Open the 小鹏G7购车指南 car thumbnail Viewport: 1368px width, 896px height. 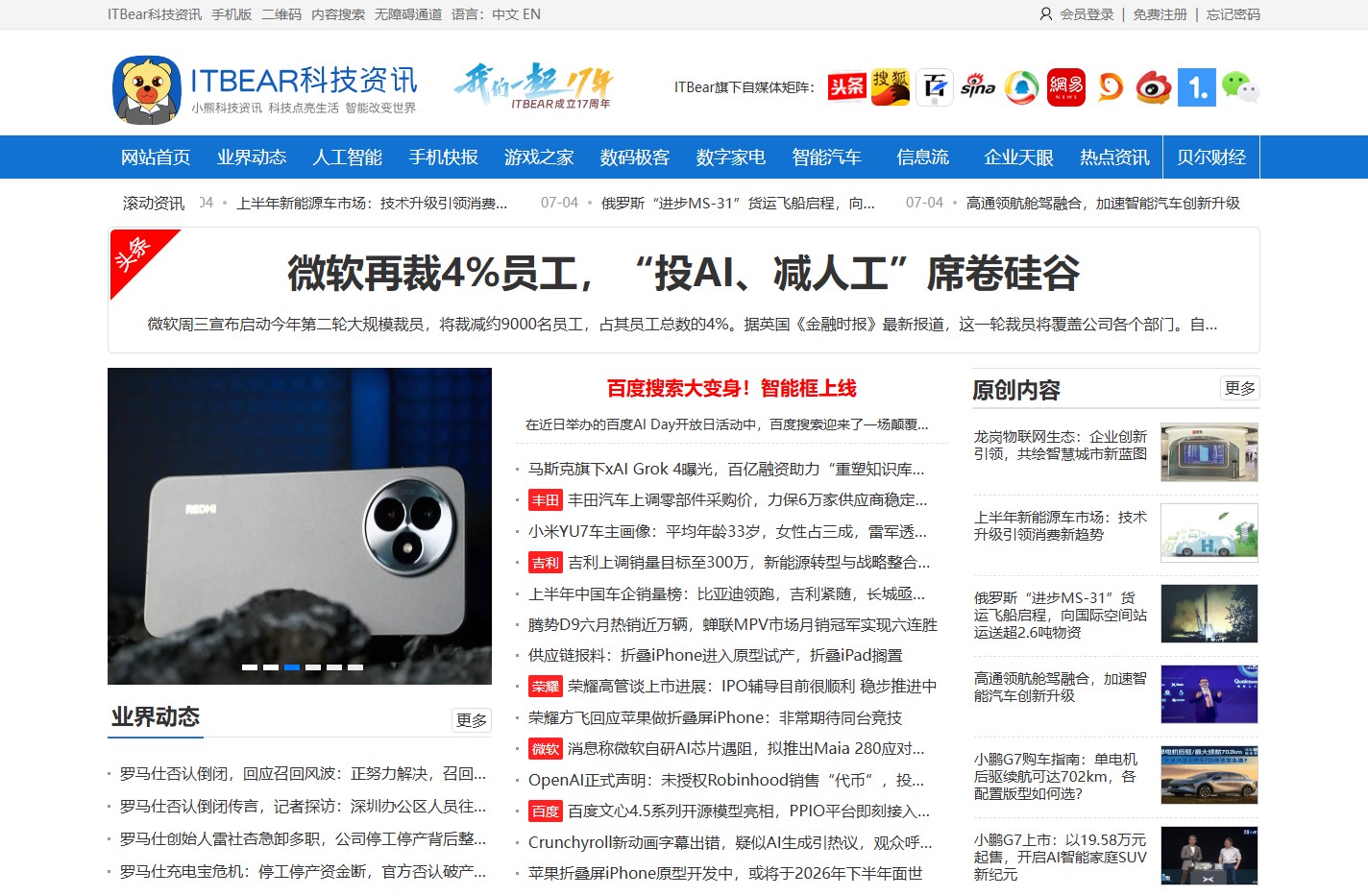tap(1209, 775)
